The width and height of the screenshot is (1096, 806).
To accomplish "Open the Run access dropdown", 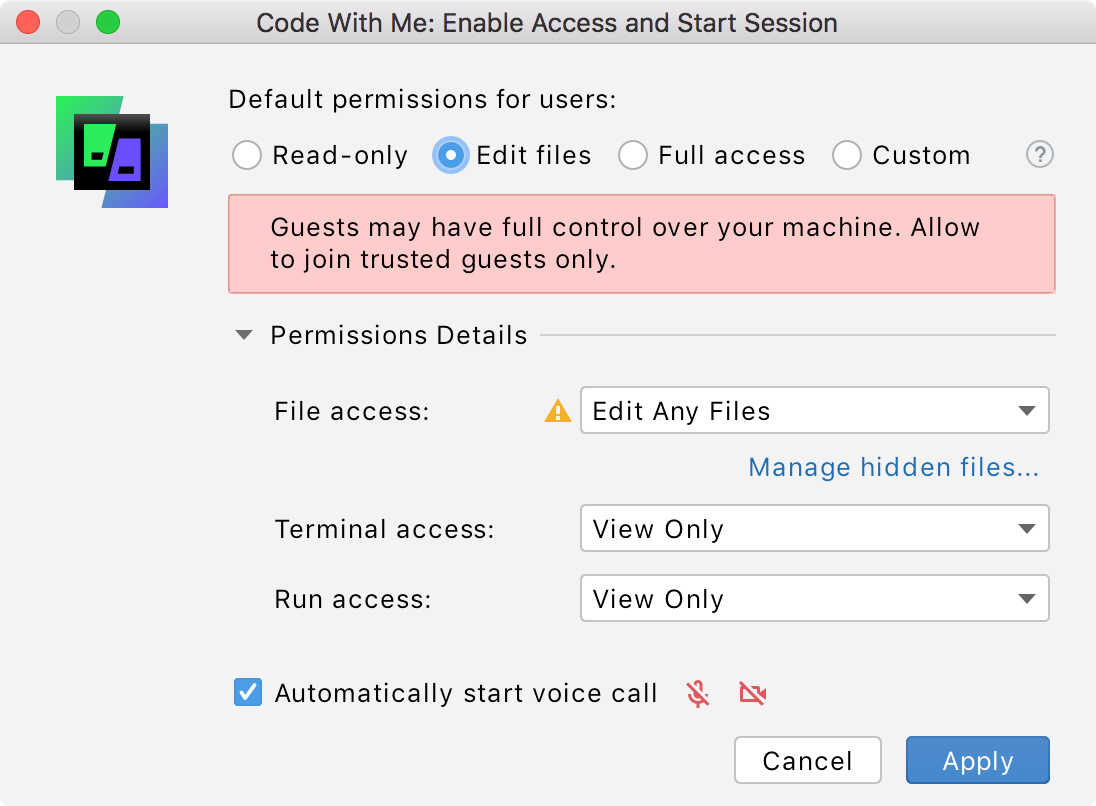I will (814, 598).
